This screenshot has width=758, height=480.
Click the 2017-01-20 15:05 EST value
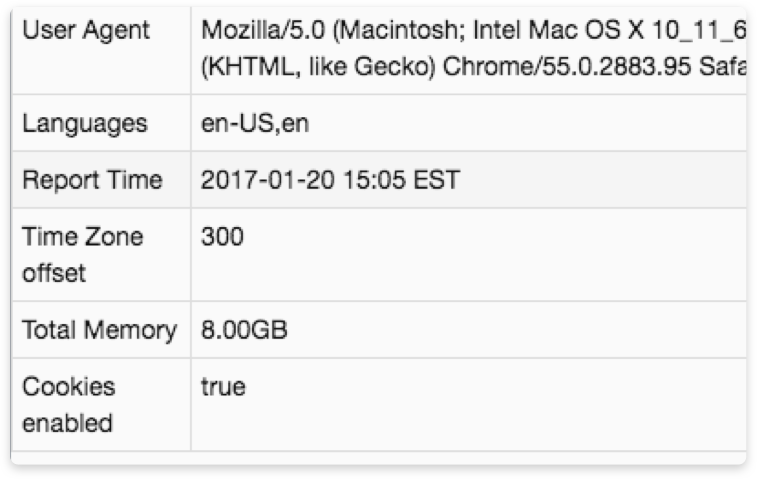pos(330,180)
